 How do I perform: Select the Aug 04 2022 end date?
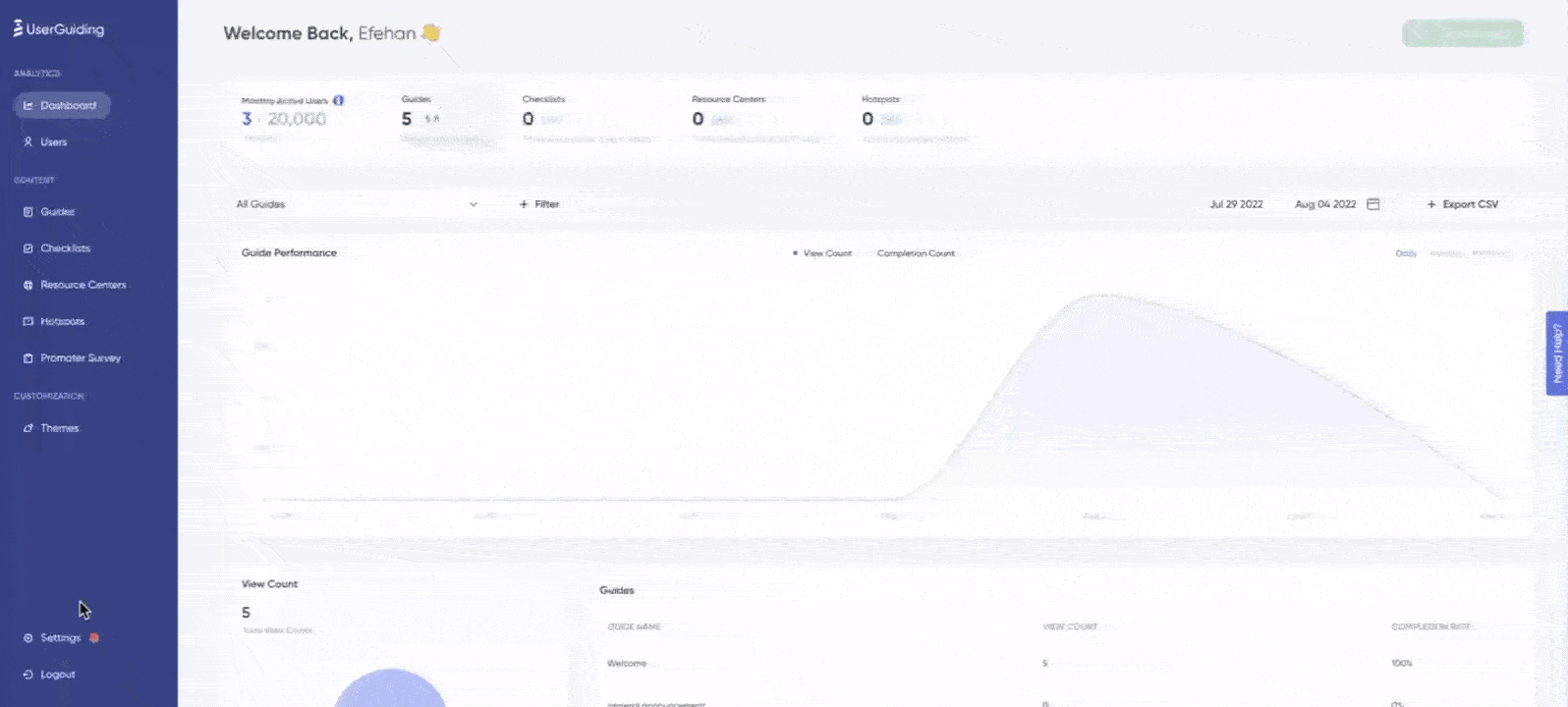pos(1325,204)
